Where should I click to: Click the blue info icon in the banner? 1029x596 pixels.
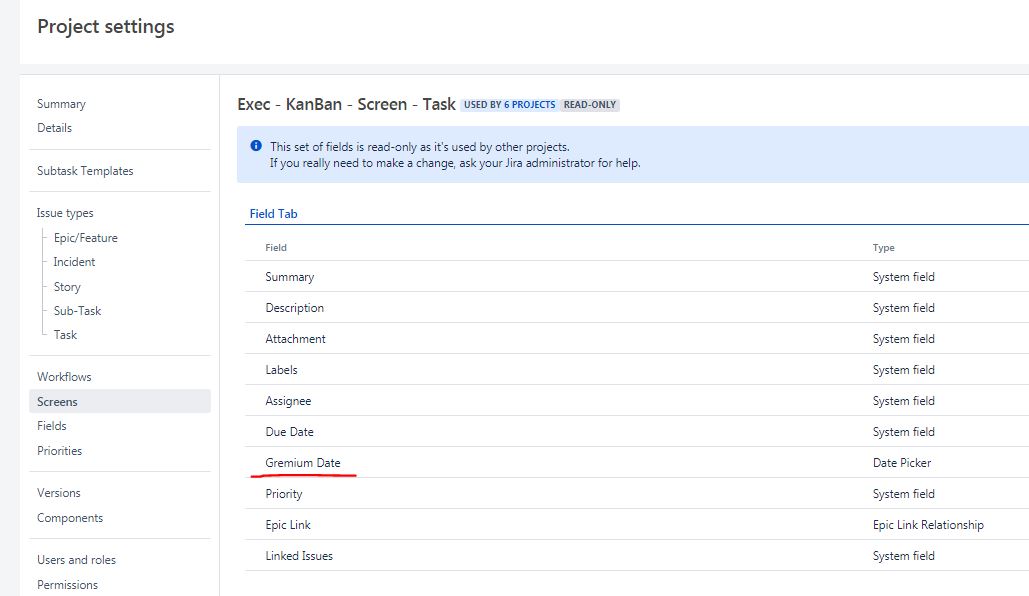(x=256, y=146)
